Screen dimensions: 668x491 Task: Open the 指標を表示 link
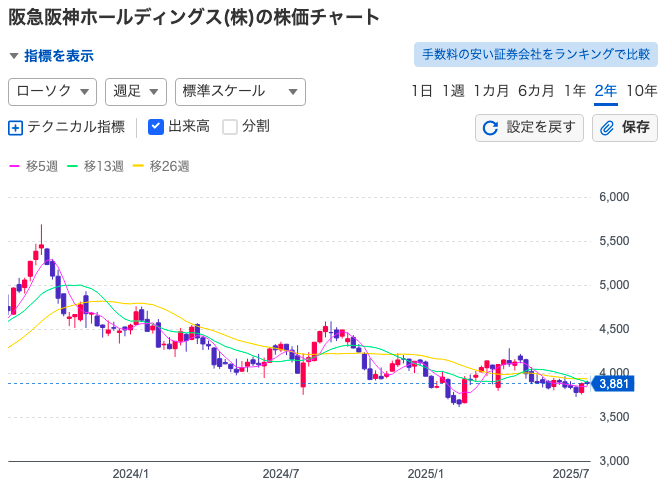(x=59, y=56)
